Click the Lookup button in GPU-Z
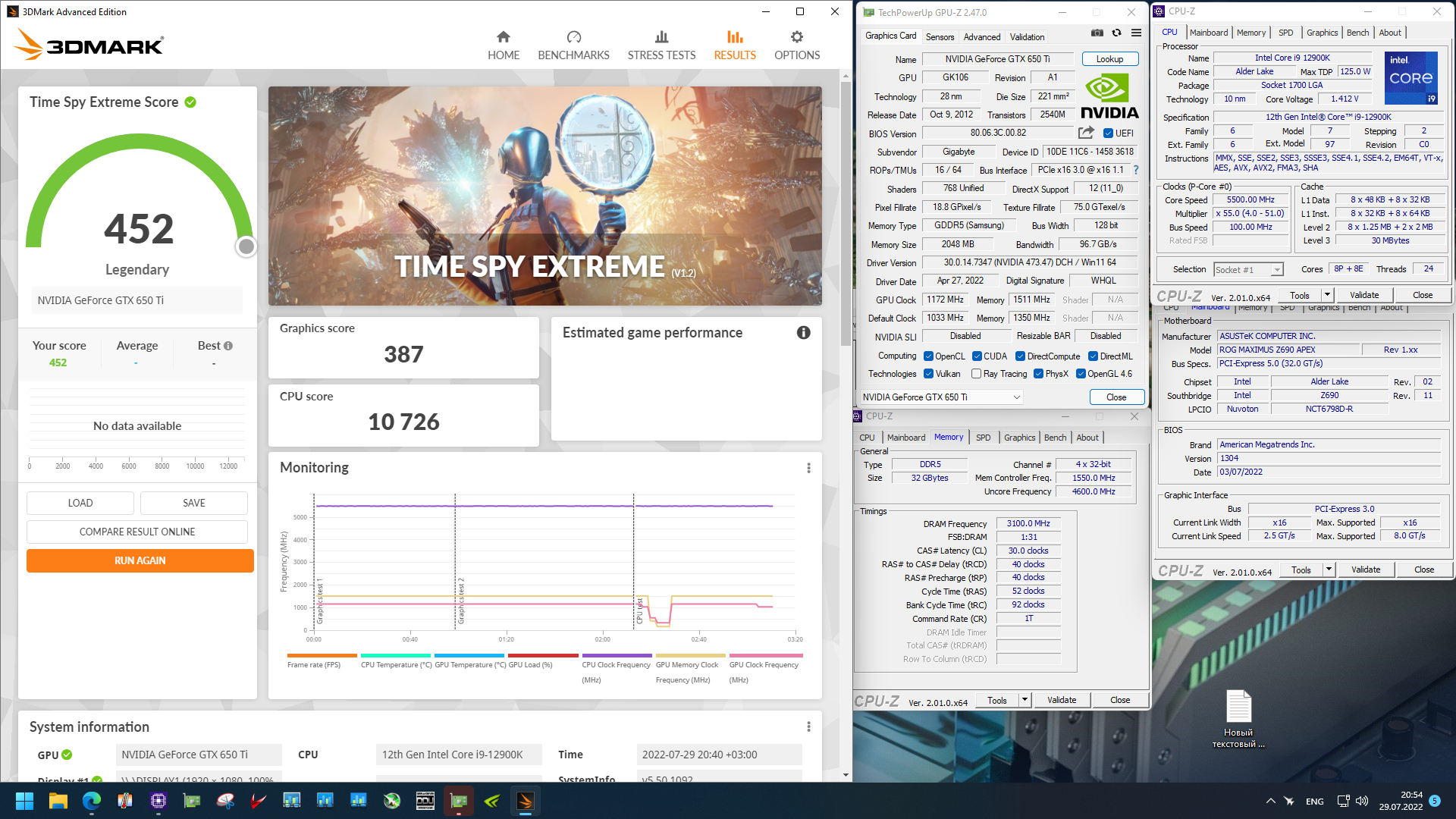The height and width of the screenshot is (819, 1456). 1109,59
